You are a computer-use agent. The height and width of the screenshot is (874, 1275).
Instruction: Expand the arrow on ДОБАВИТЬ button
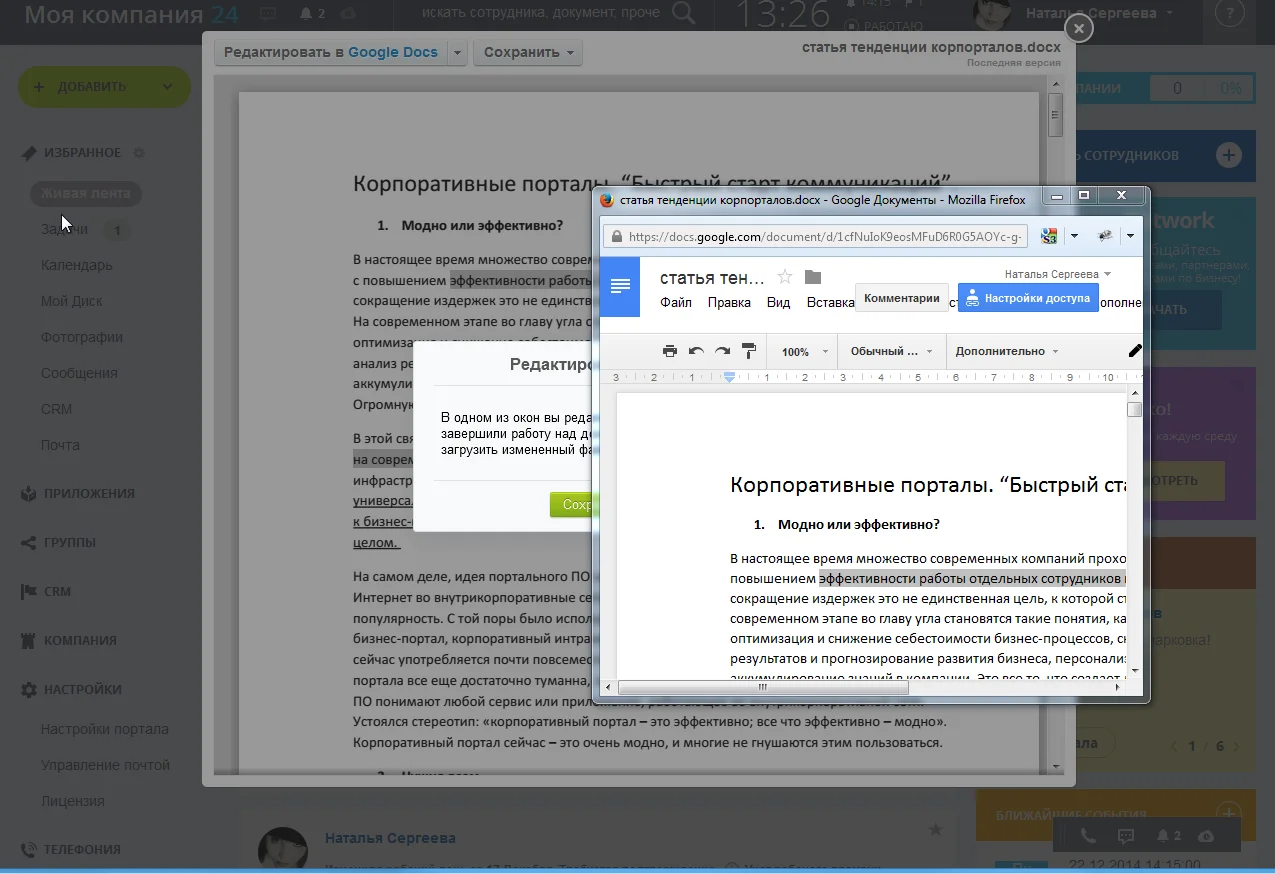(x=167, y=87)
